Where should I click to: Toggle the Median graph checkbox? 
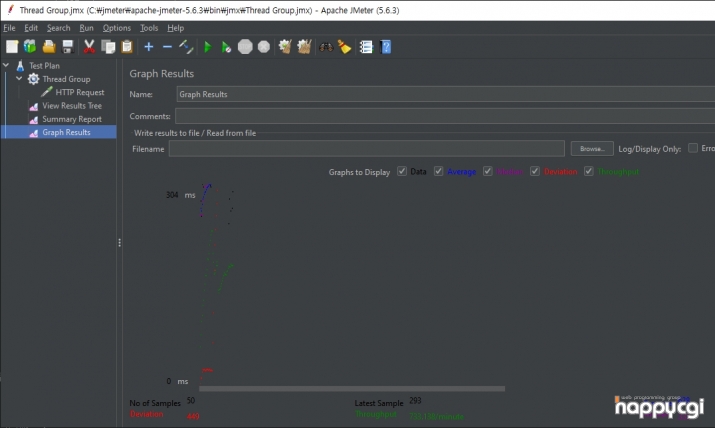click(x=487, y=171)
